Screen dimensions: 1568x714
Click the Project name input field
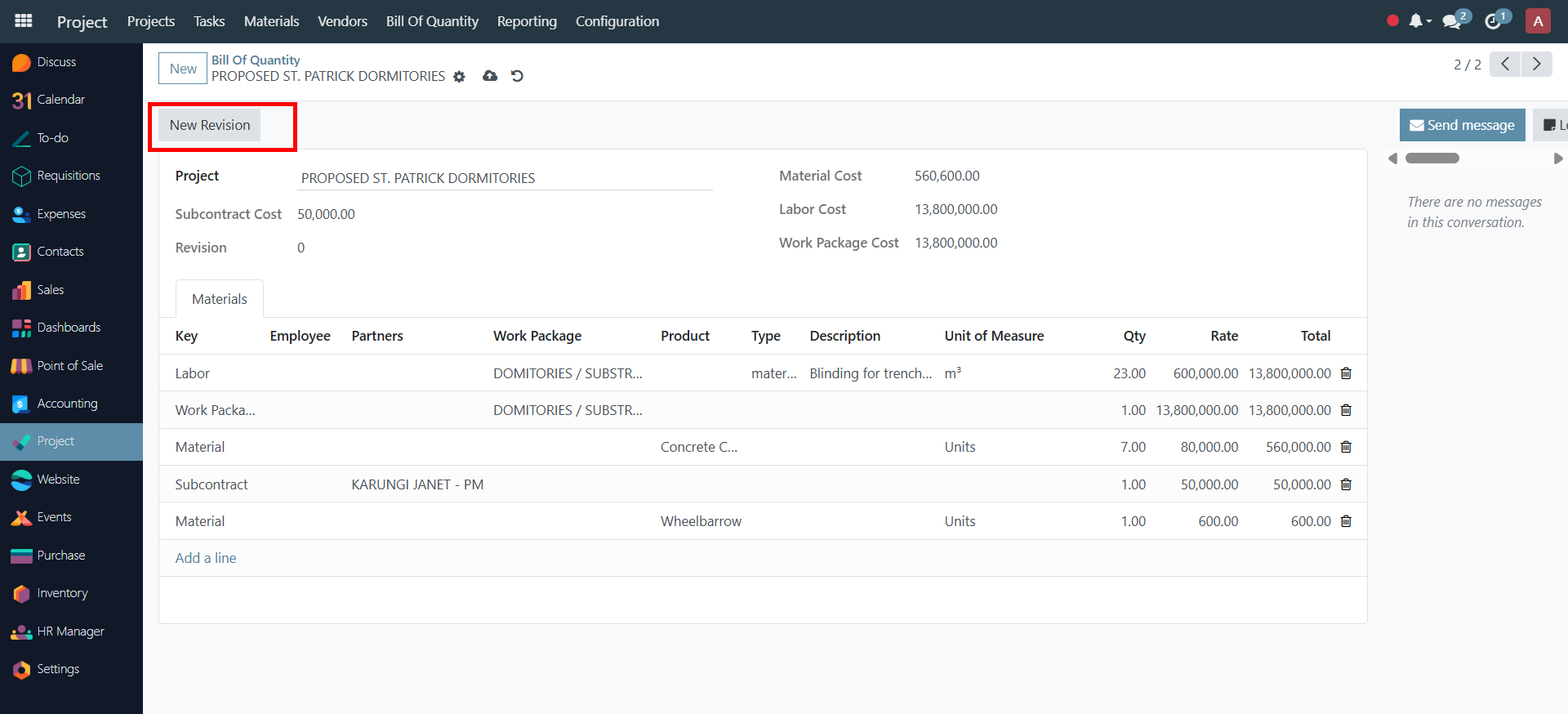pos(504,178)
